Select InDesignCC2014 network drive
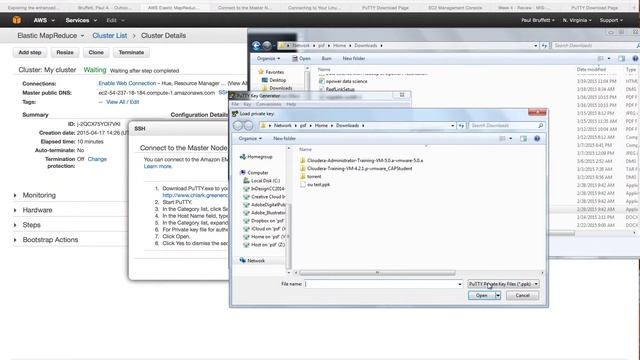This screenshot has width=640, height=360. pos(264,189)
